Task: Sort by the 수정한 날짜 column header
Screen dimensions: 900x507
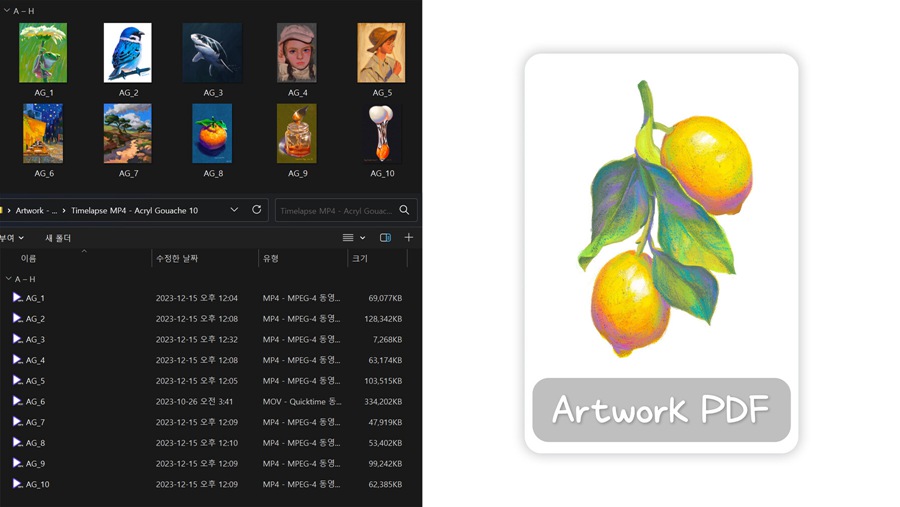Action: pyautogui.click(x=177, y=259)
